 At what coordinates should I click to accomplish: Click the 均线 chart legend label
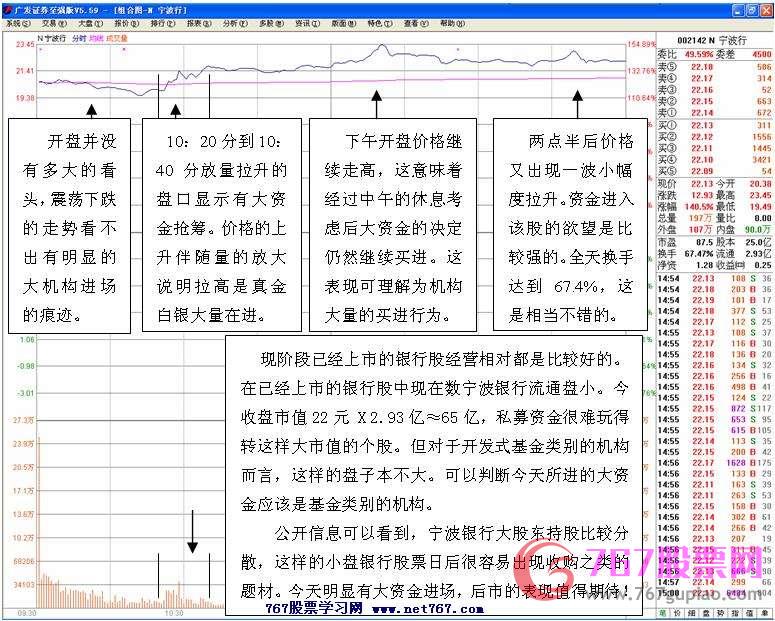click(x=96, y=38)
